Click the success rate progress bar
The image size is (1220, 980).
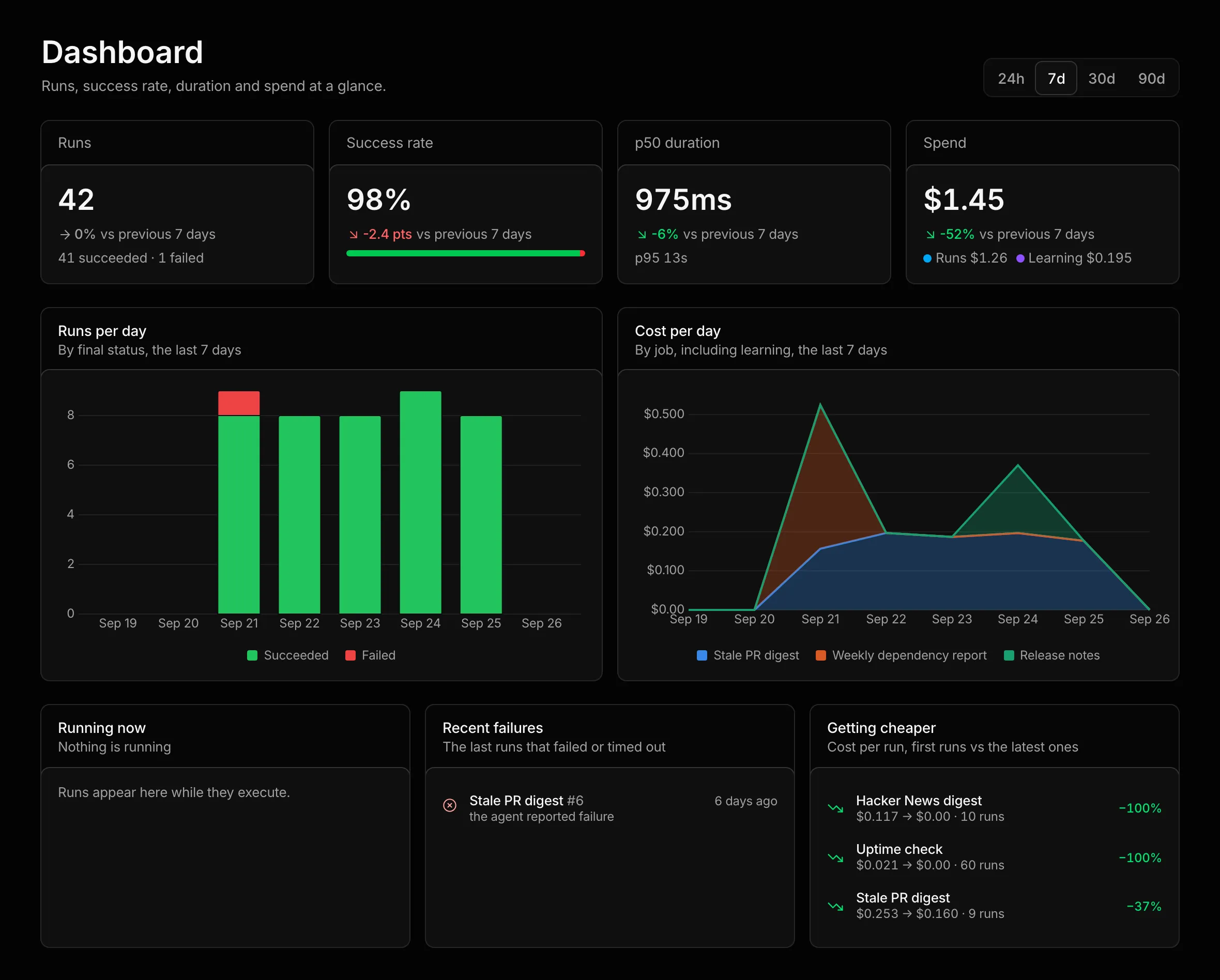pyautogui.click(x=466, y=253)
